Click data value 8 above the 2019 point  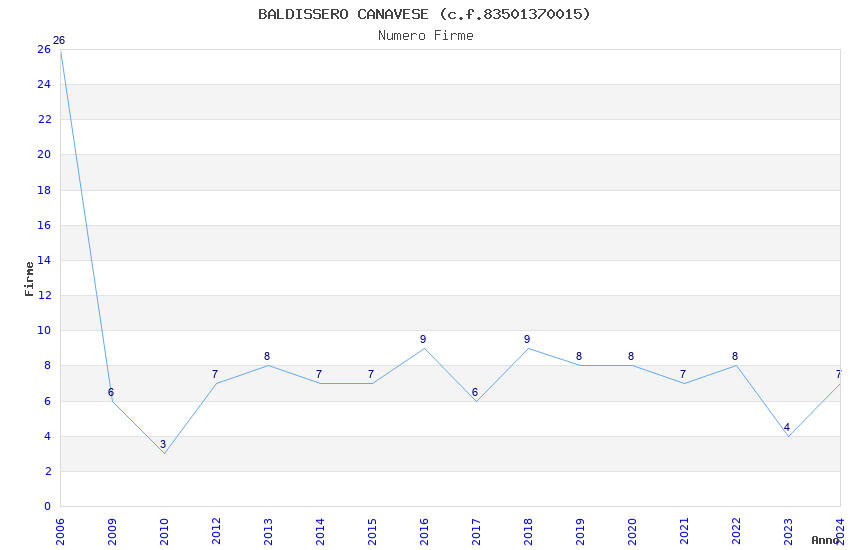(x=579, y=356)
